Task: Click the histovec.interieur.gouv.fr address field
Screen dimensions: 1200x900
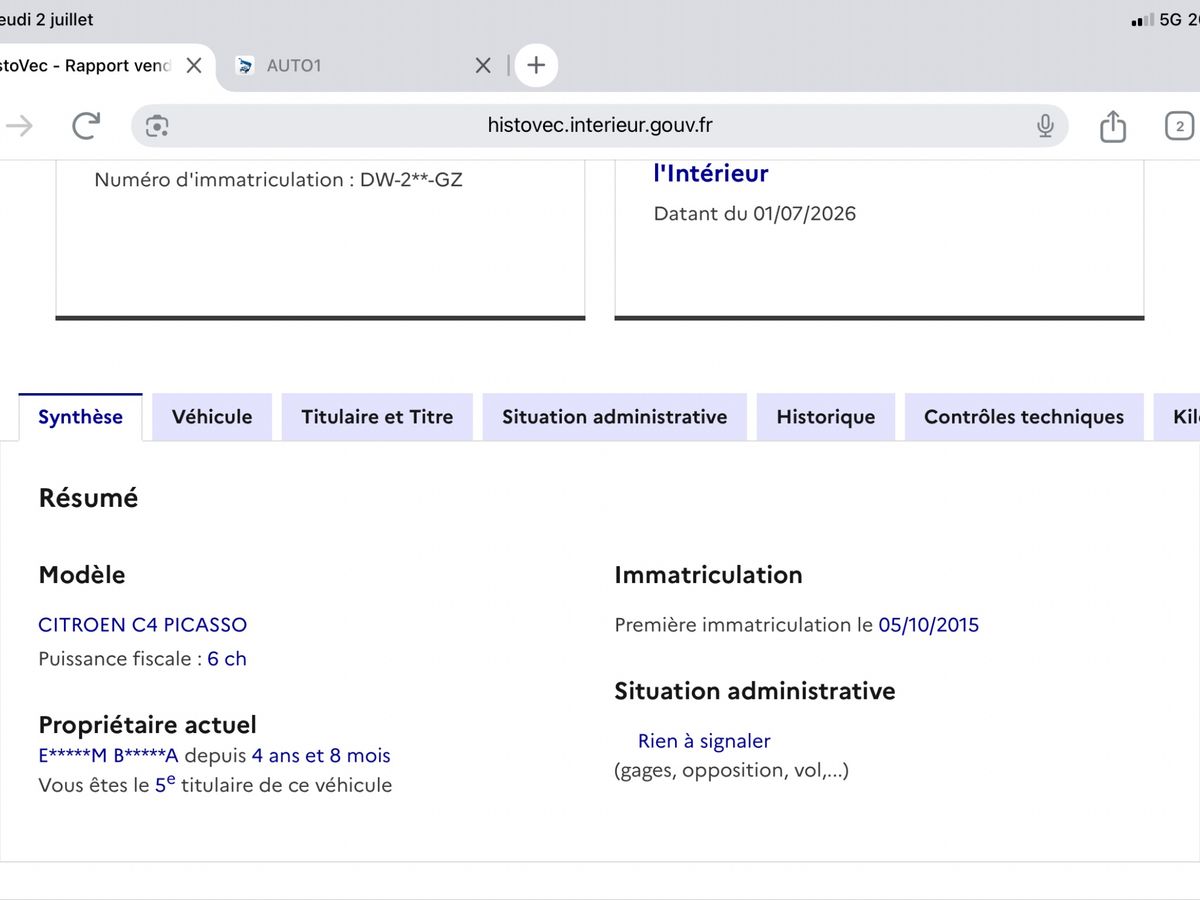Action: click(600, 125)
